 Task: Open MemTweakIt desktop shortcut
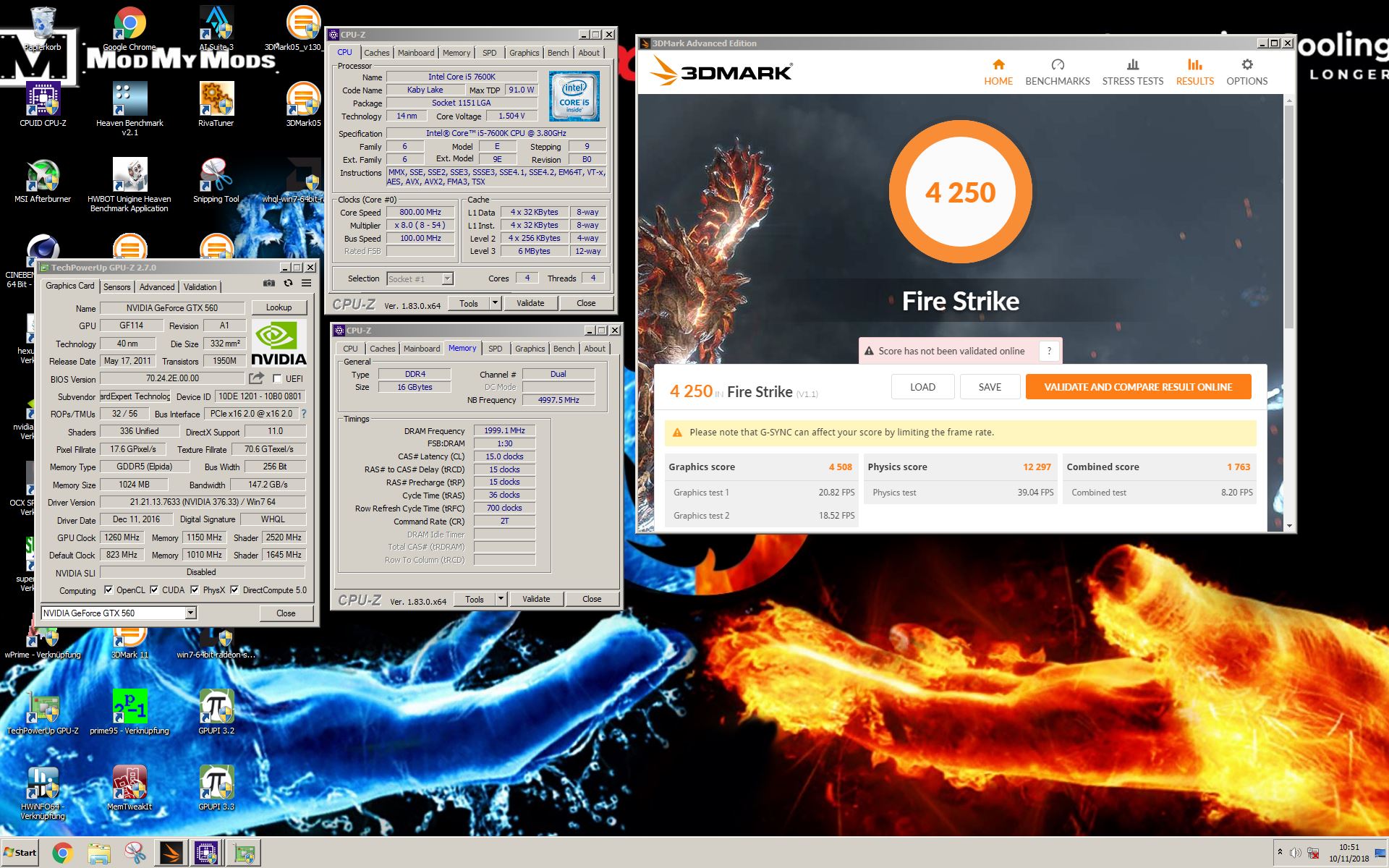[x=129, y=788]
